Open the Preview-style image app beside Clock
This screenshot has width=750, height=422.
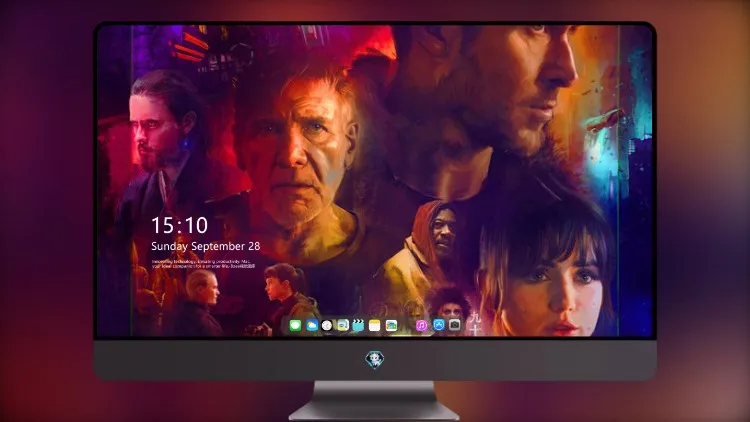(x=343, y=326)
